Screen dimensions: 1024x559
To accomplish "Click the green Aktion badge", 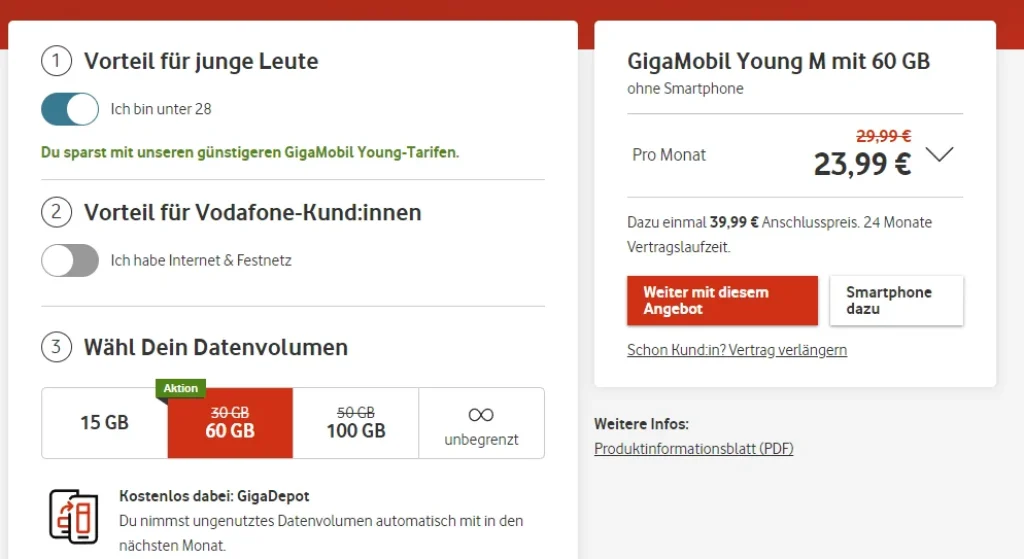I will pos(181,388).
